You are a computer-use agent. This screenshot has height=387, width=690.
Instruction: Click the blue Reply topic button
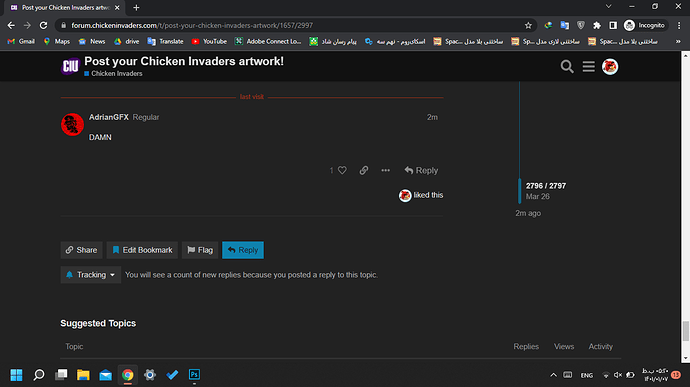coord(243,250)
